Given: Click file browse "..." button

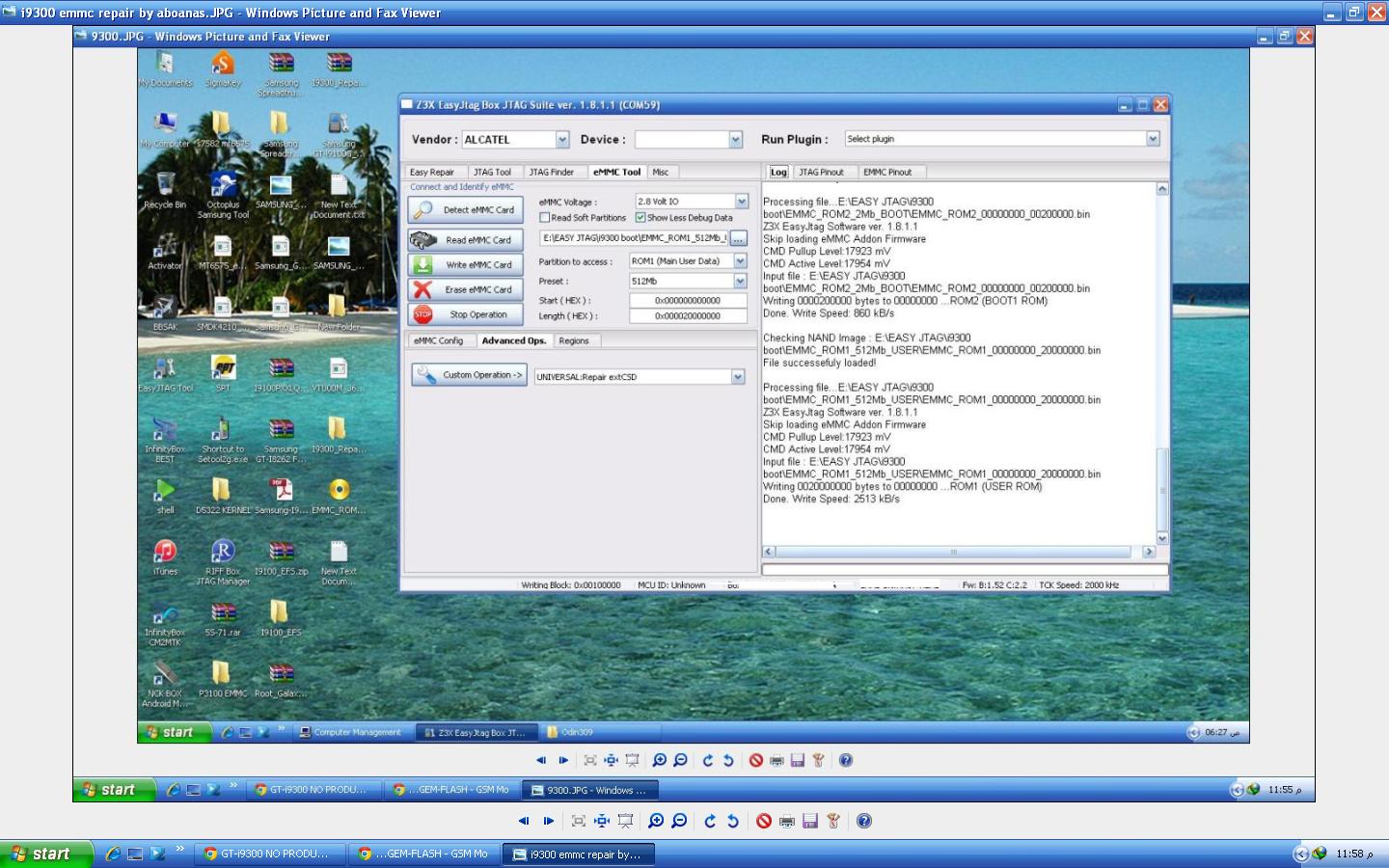Looking at the screenshot, I should (739, 238).
